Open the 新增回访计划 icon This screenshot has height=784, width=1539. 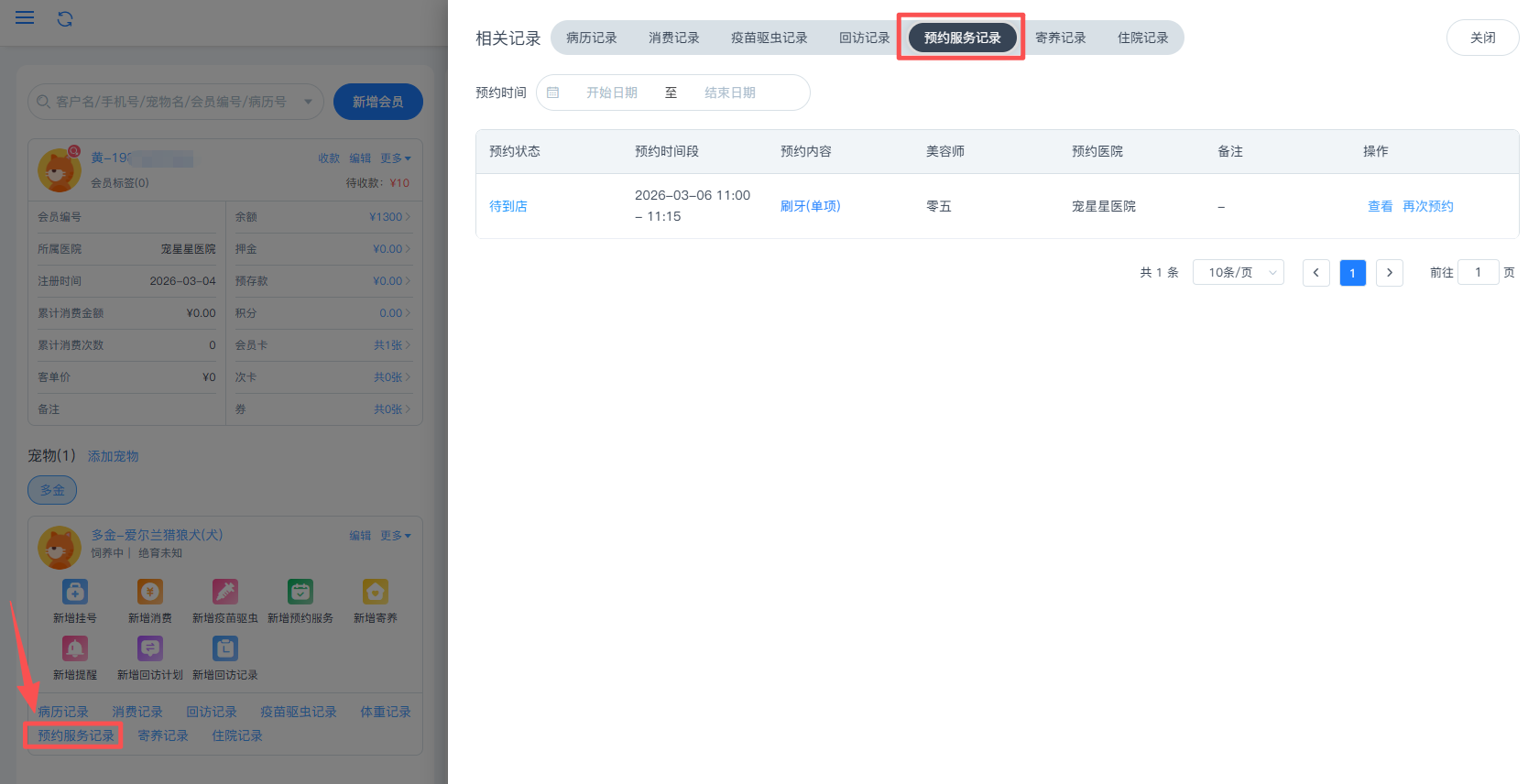(150, 648)
